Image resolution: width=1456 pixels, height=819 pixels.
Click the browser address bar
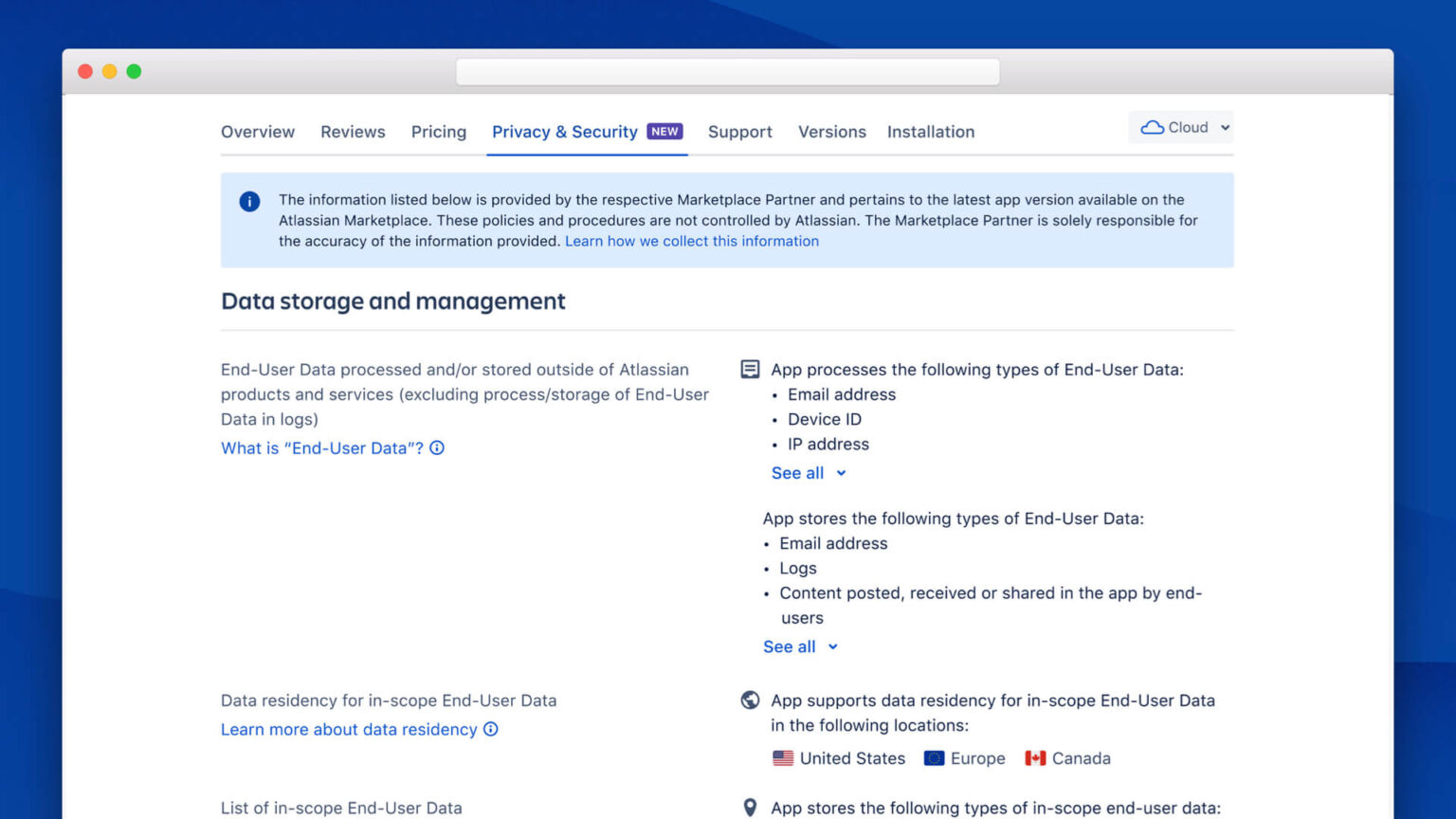coord(727,71)
